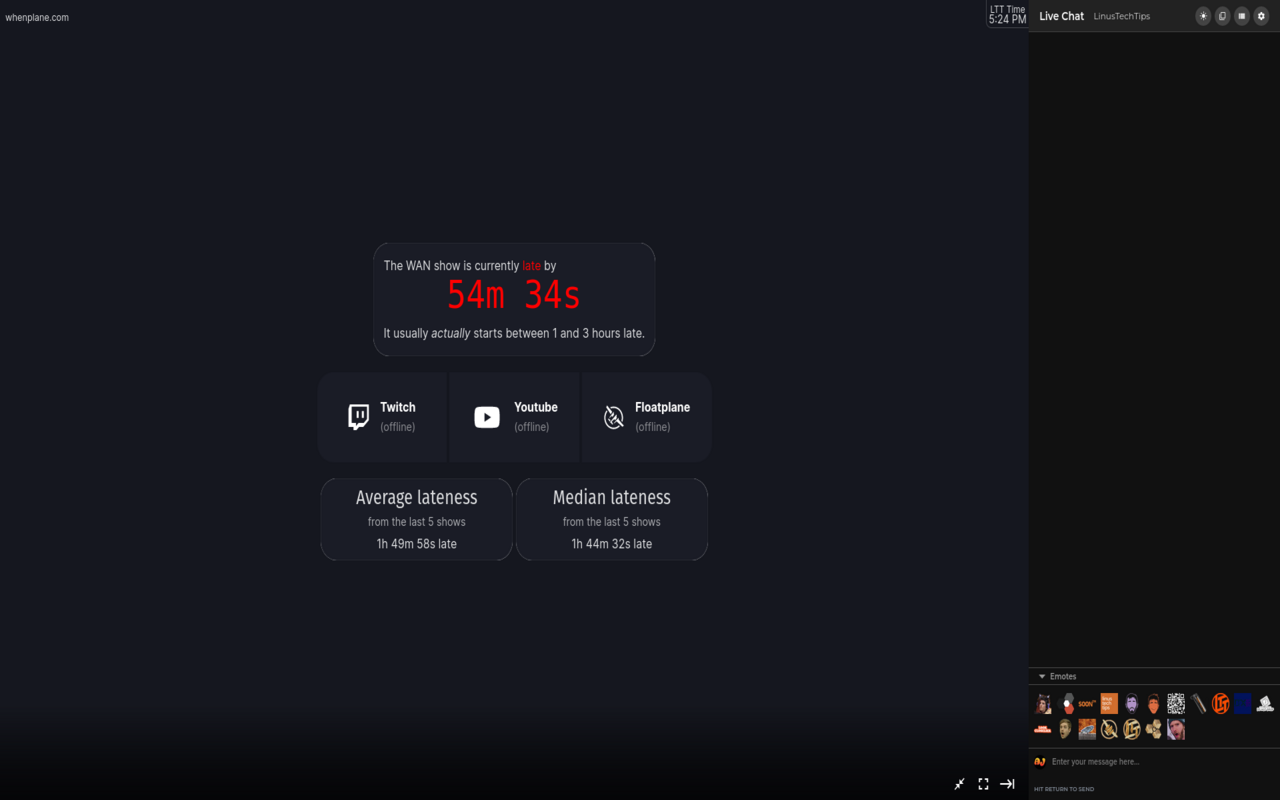1280x800 pixels.
Task: Visit the whenplane.com link
Action: (37, 17)
